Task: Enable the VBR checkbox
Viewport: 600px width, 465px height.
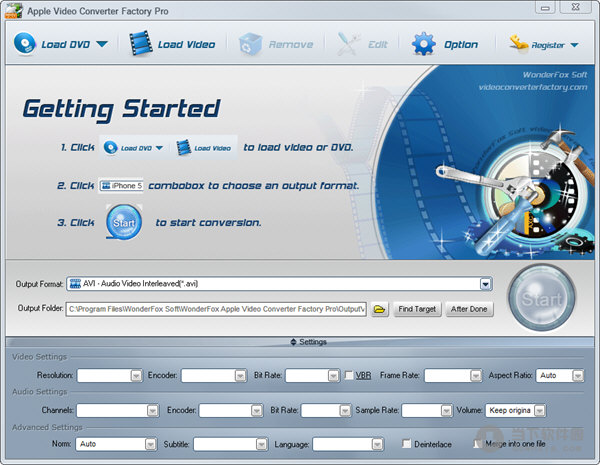Action: pos(348,376)
